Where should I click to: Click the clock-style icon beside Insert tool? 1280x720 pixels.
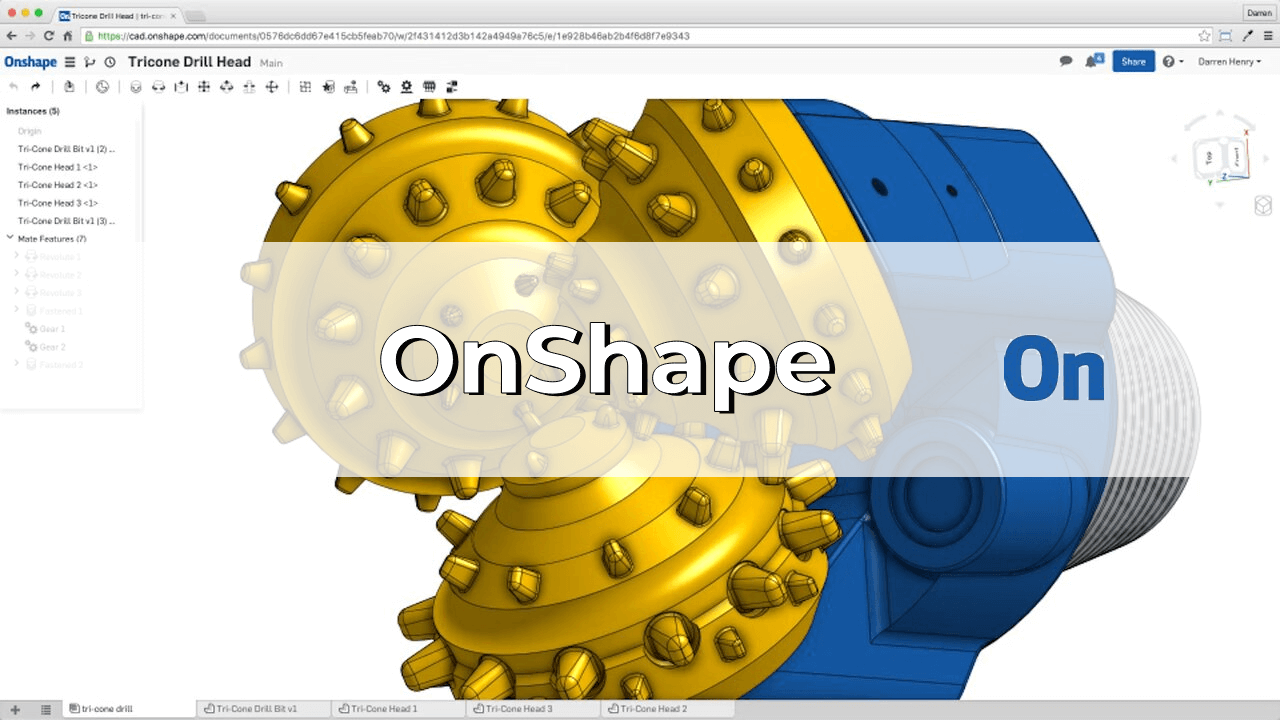[102, 87]
